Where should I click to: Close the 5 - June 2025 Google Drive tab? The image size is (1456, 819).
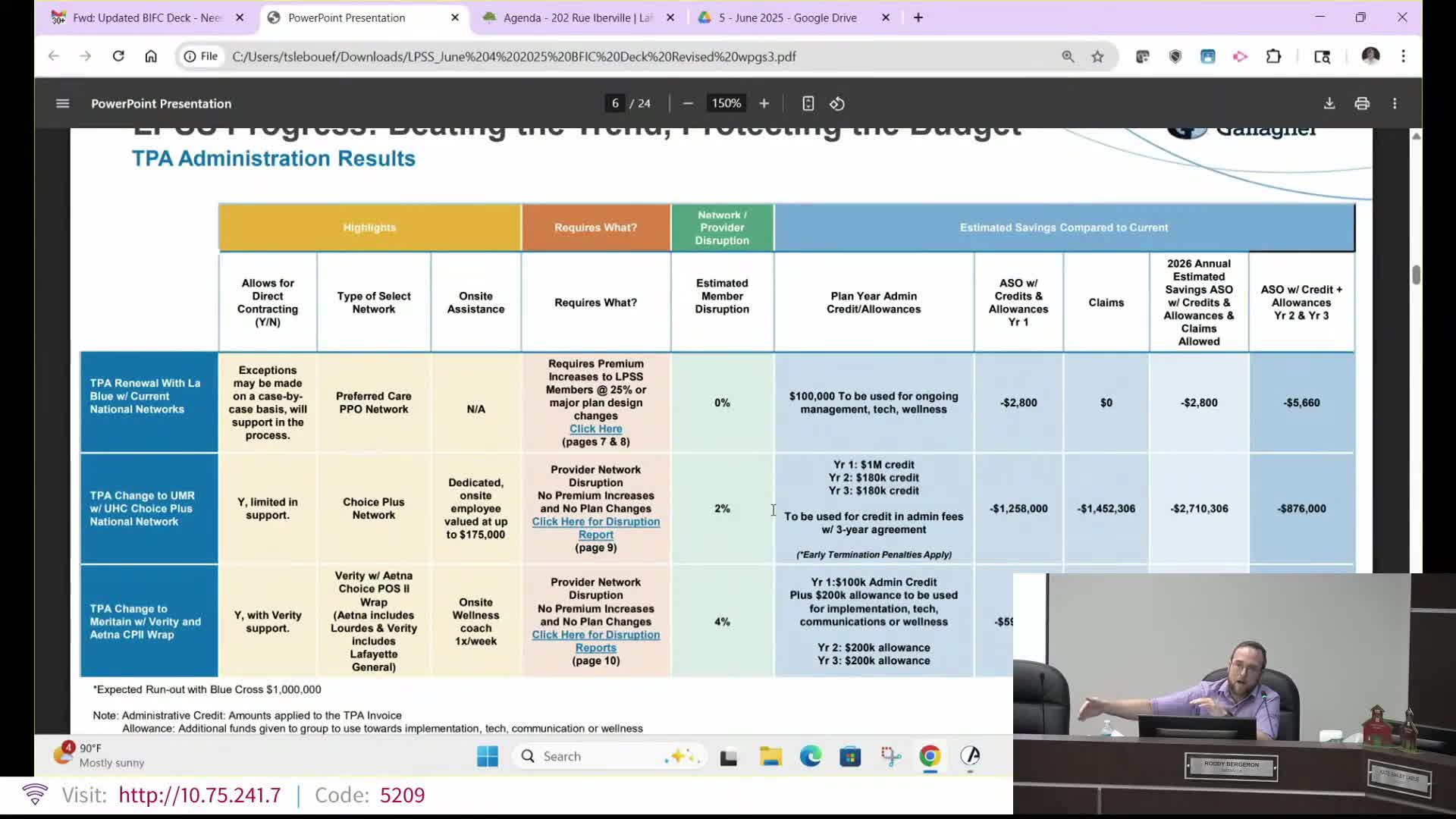point(886,17)
